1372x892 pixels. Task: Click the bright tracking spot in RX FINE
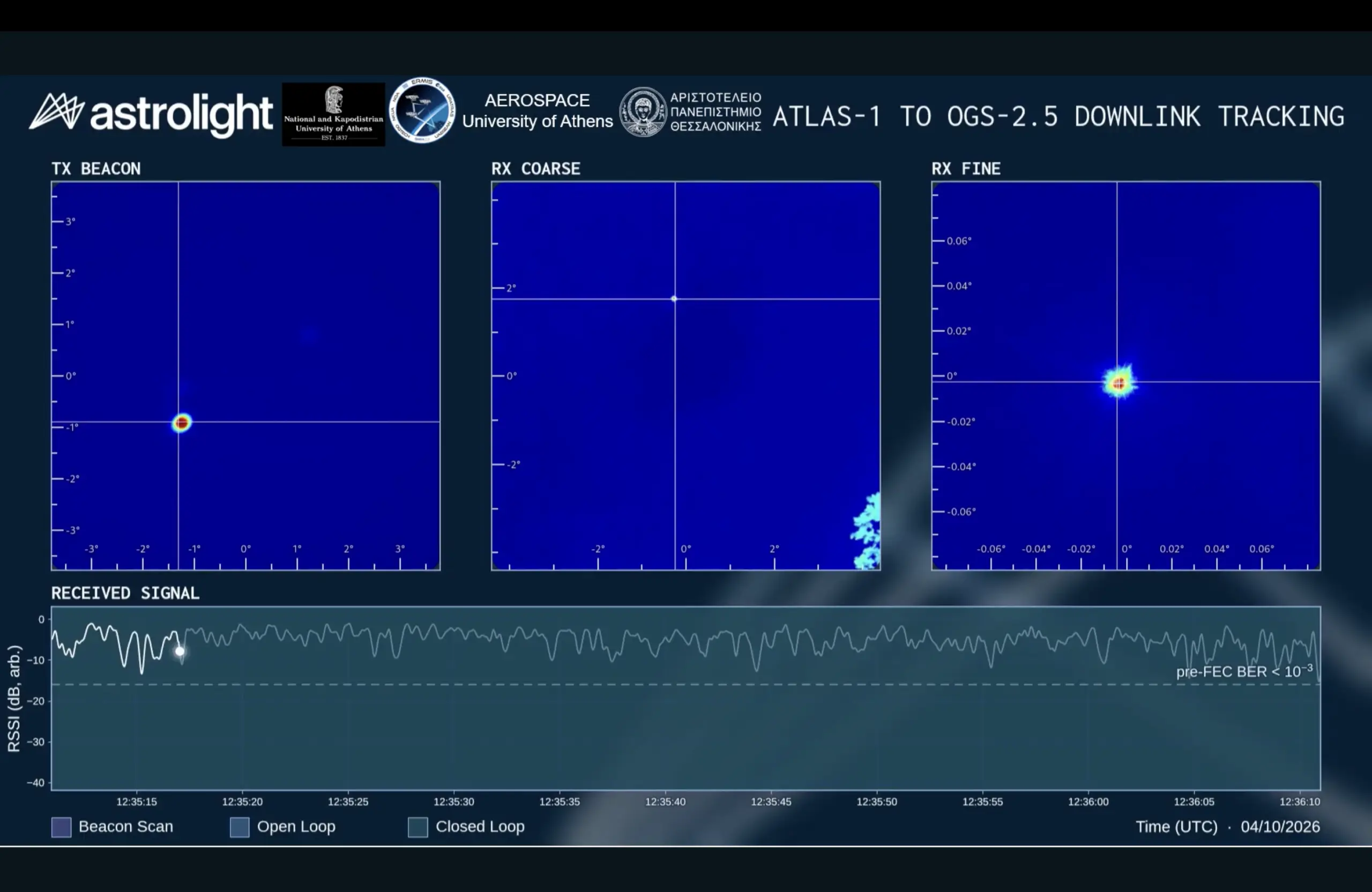(1120, 382)
